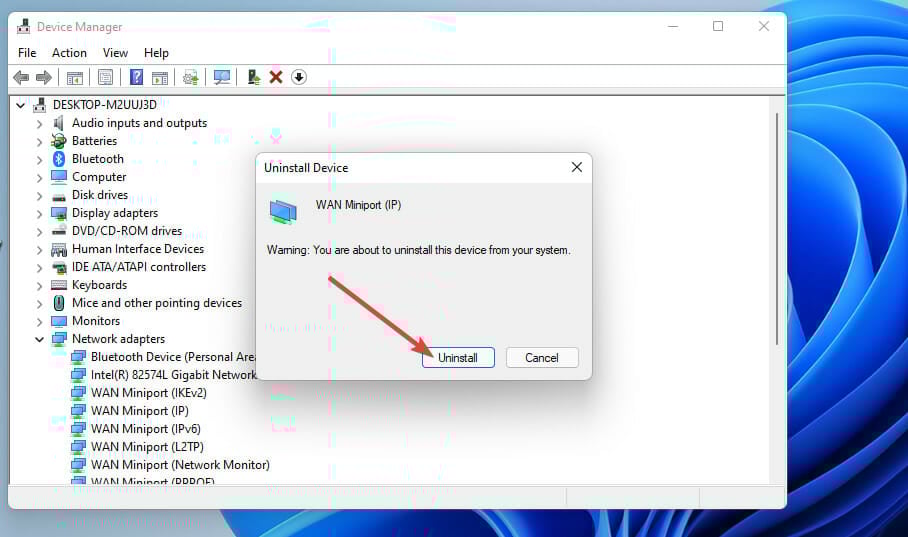Open the View menu
Screen dimensions: 908x537
[115, 53]
